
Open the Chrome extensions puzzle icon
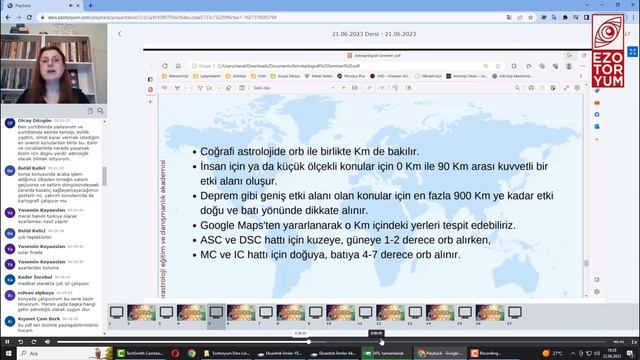click(565, 18)
